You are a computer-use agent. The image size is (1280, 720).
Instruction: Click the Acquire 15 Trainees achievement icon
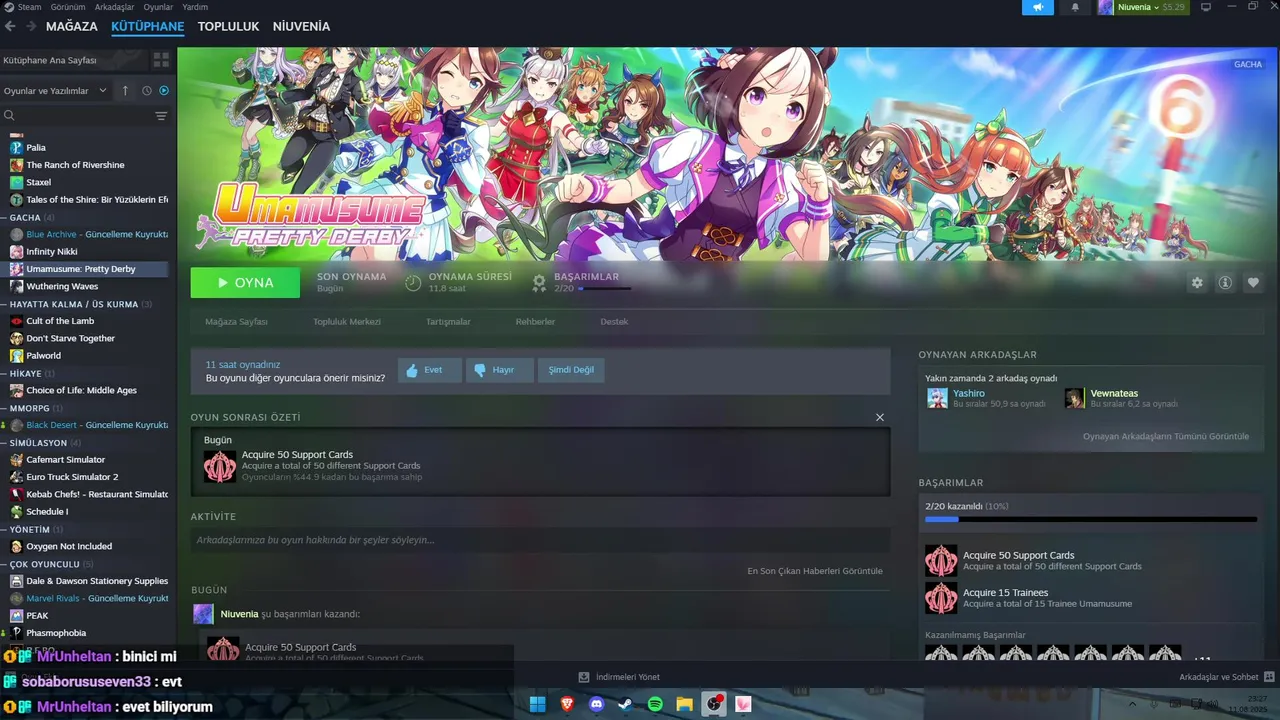(x=941, y=598)
